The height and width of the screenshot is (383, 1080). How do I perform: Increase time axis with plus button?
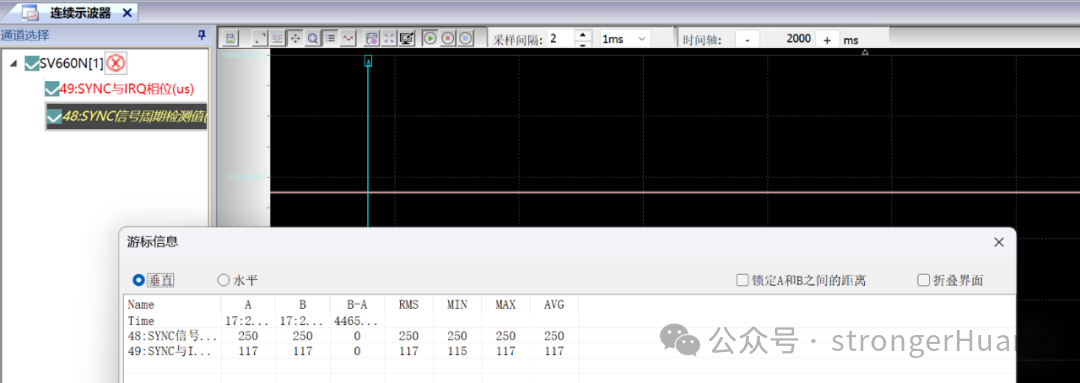click(827, 39)
